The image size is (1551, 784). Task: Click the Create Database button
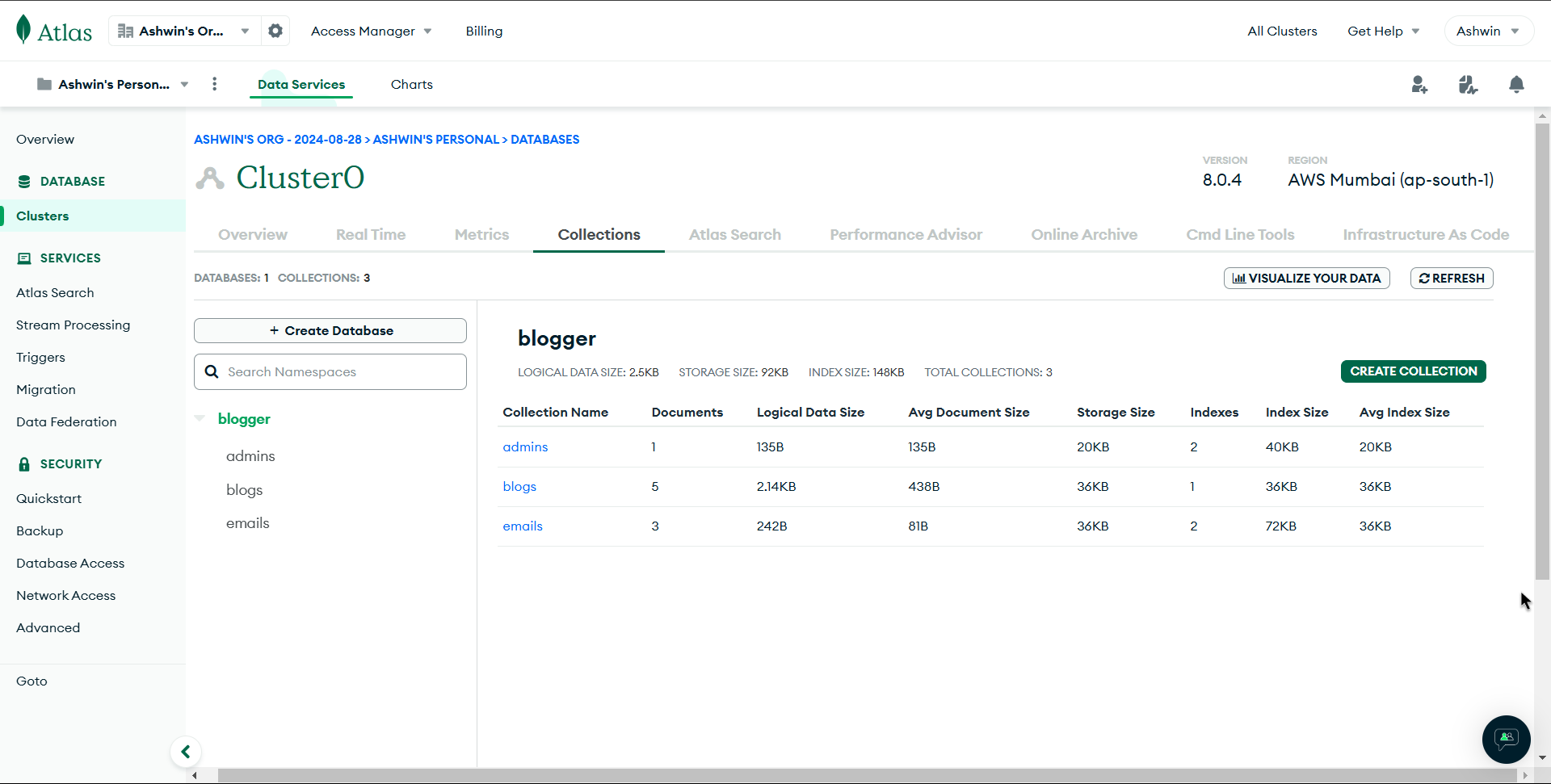[x=330, y=330]
